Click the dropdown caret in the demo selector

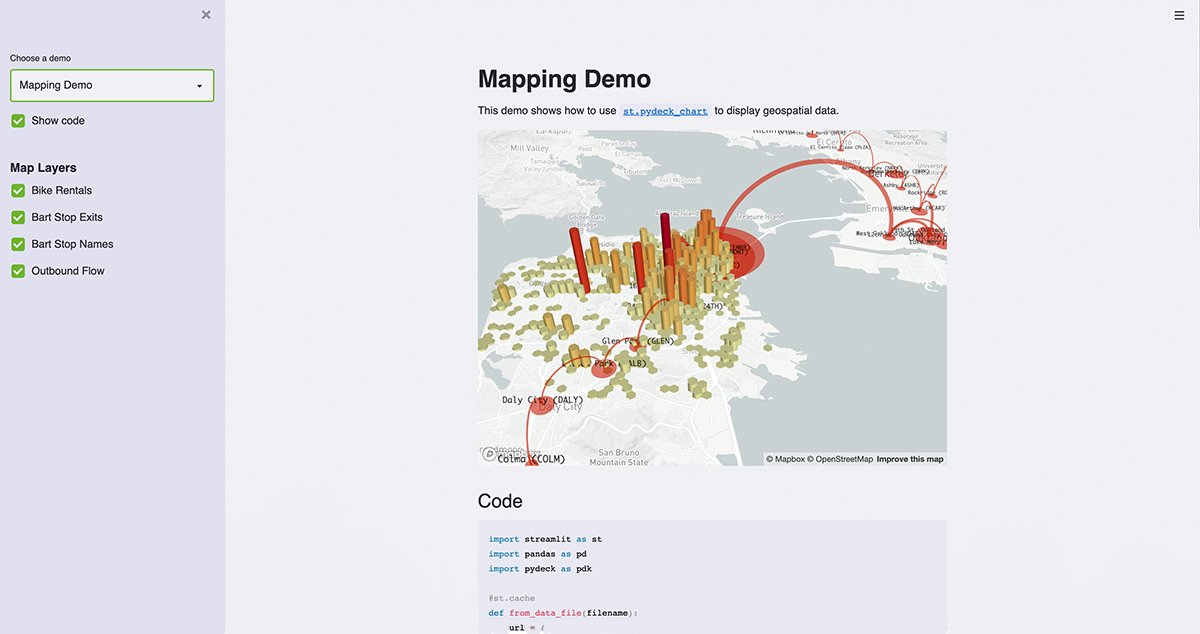pos(199,86)
